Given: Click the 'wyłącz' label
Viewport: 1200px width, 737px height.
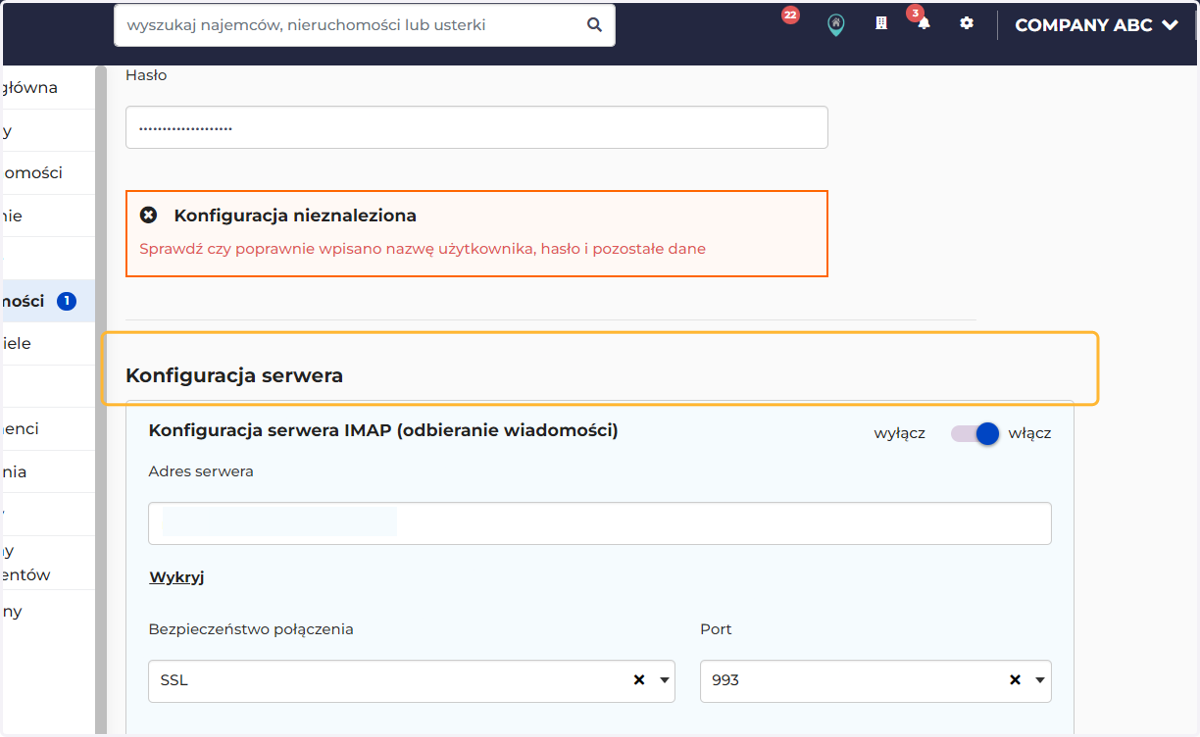Looking at the screenshot, I should click(x=899, y=434).
